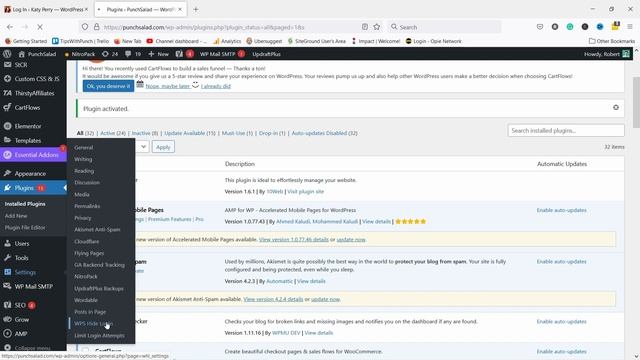This screenshot has width=640, height=360.
Task: Click Ok, you deserve it button
Action: [x=108, y=86]
